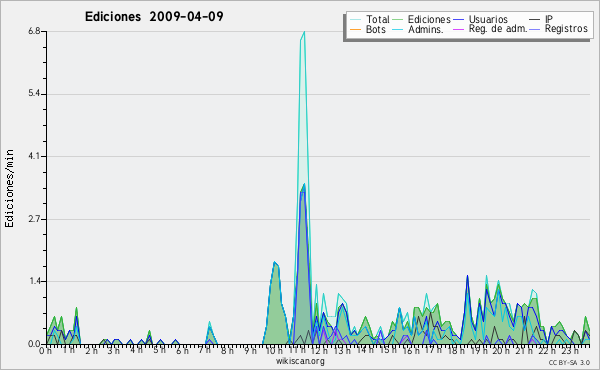Click the 5.4 y-axis value

34,94
